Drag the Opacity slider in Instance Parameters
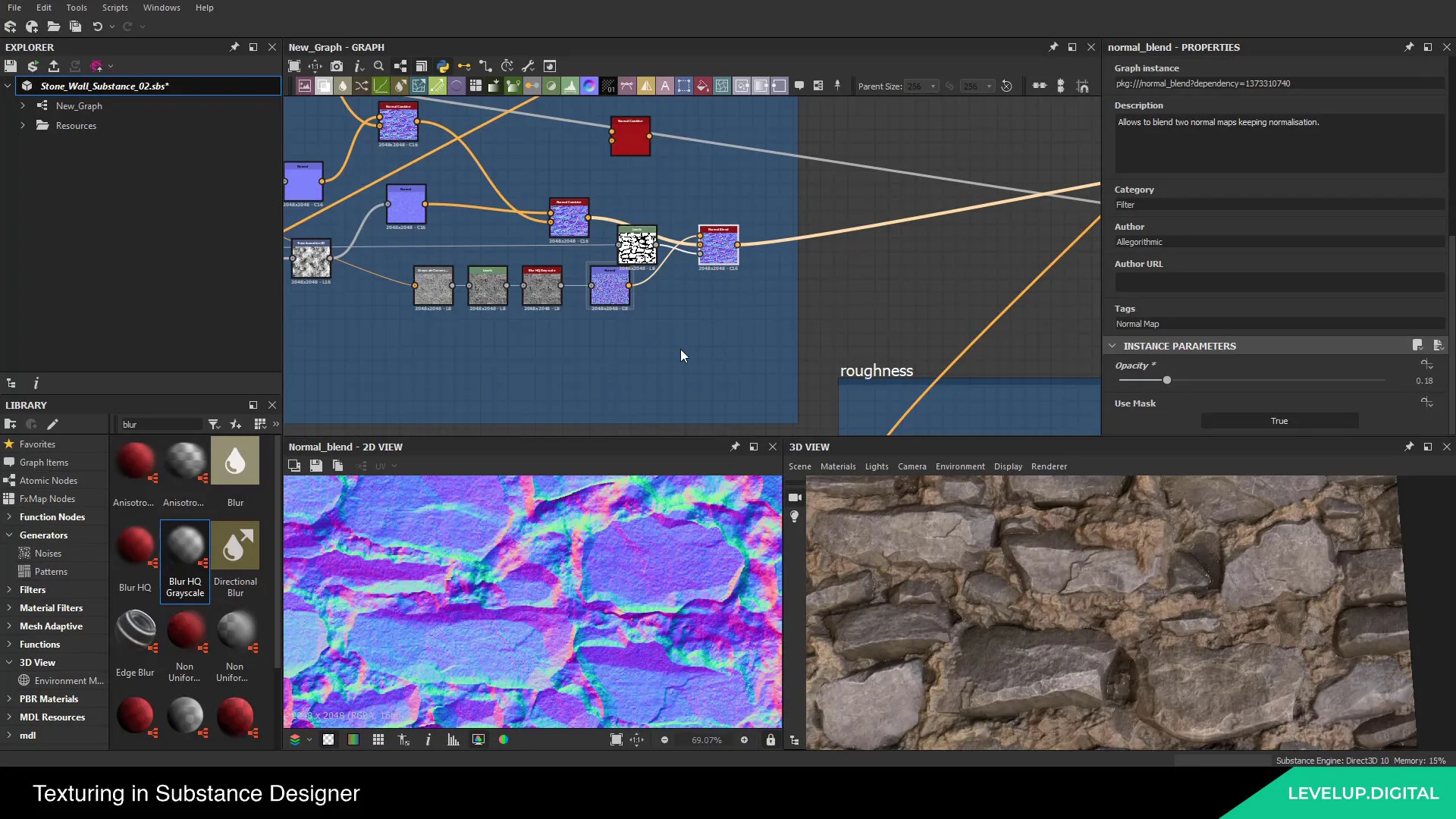 1167,380
